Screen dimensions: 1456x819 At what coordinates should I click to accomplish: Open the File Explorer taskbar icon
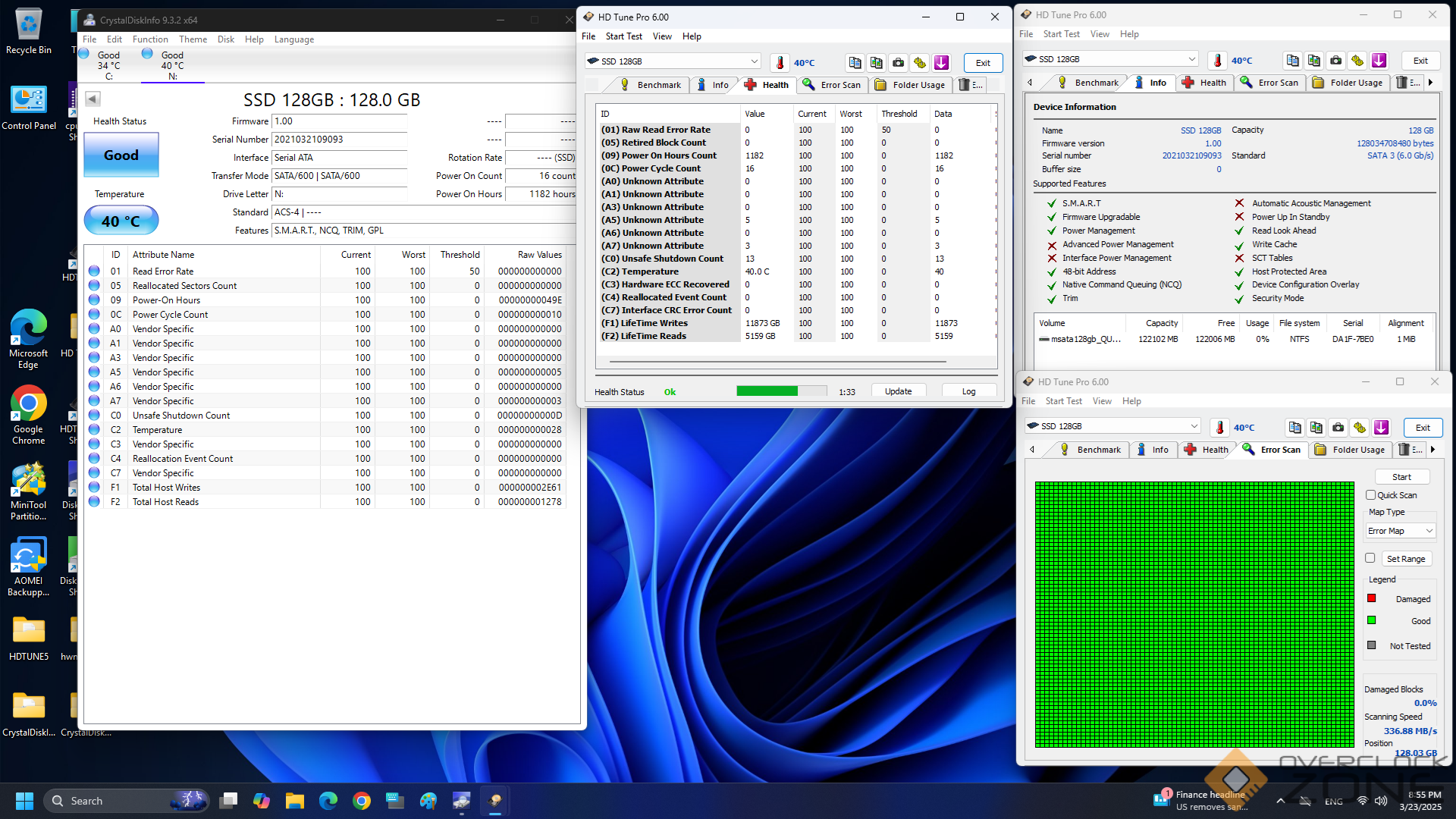pos(294,801)
